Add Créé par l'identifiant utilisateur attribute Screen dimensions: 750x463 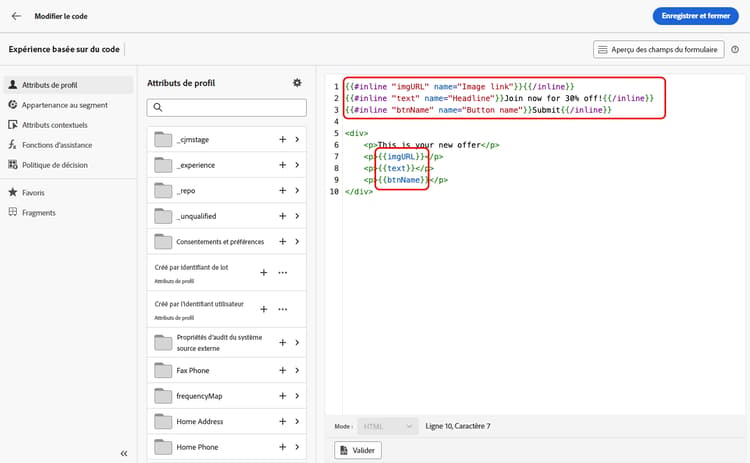[x=264, y=309]
